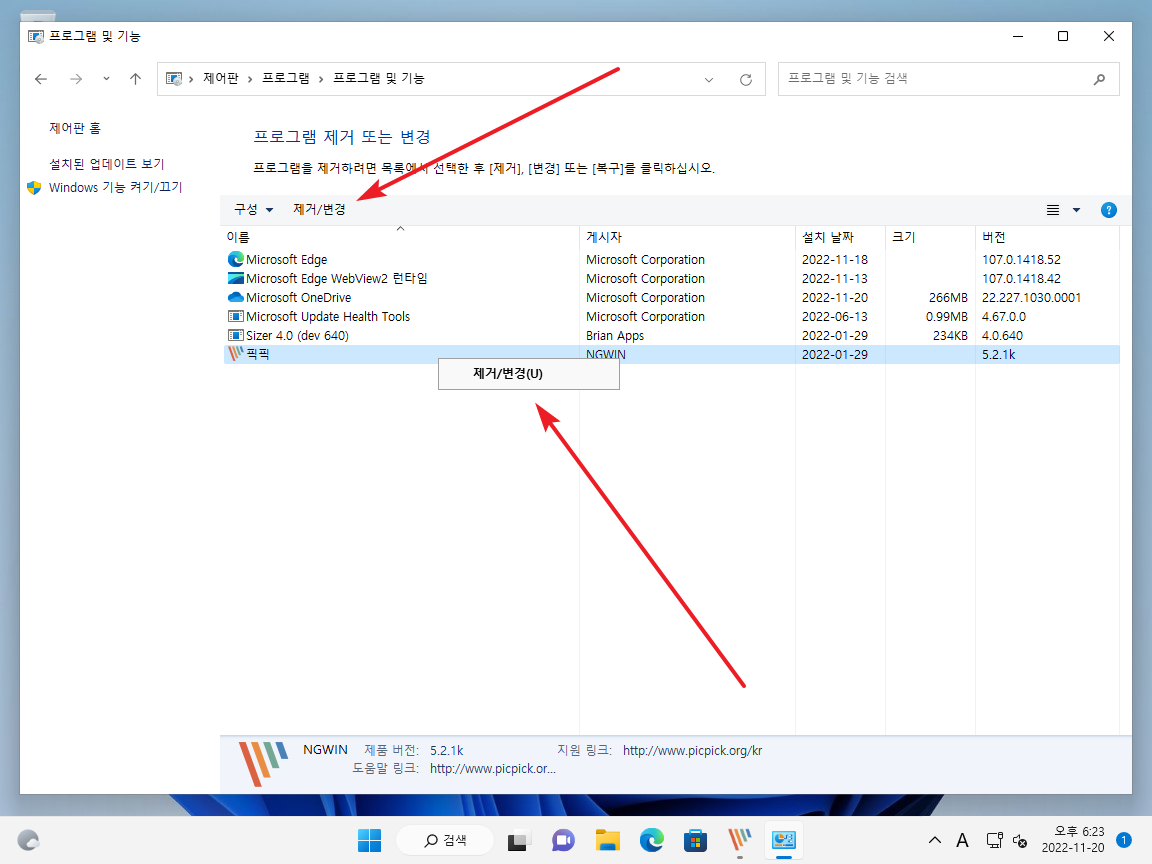Sort by 버전 column header
Screen dimensions: 1152x864
(1048, 237)
